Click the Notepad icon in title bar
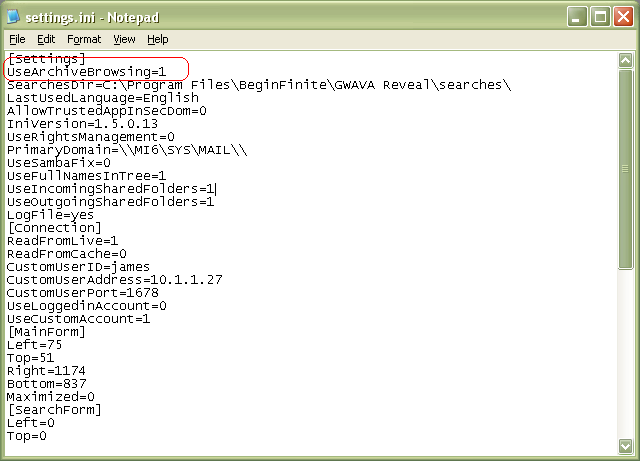Screen dimensions: 640x461 (x=13, y=17)
